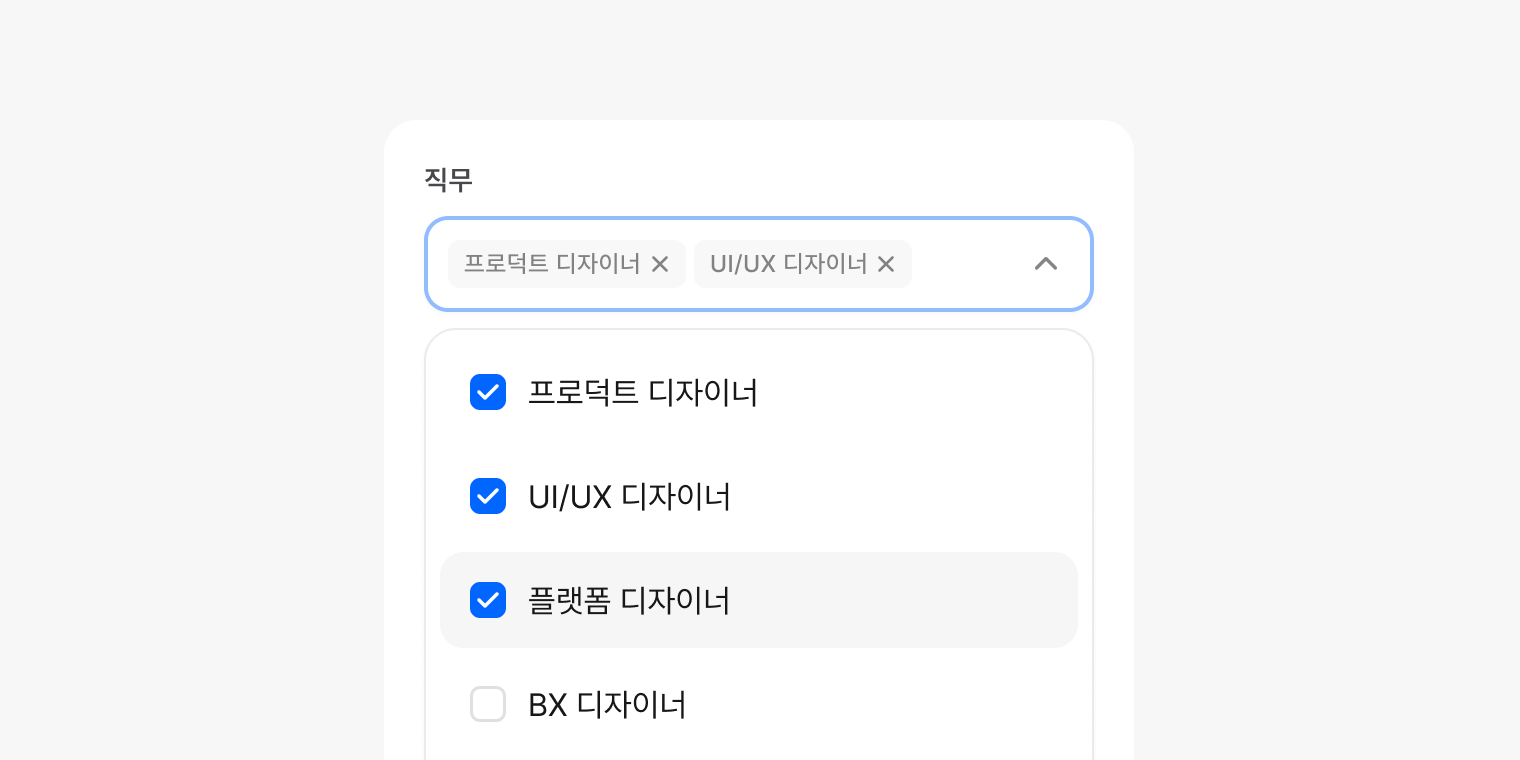
Task: Uncheck the 플랫폼 디자이너 checkbox
Action: [488, 600]
